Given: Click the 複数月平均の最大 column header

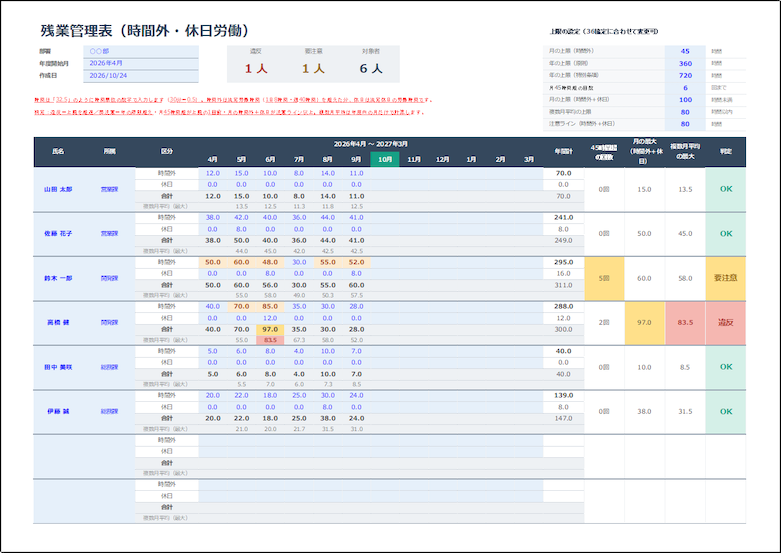Looking at the screenshot, I should click(x=685, y=151).
